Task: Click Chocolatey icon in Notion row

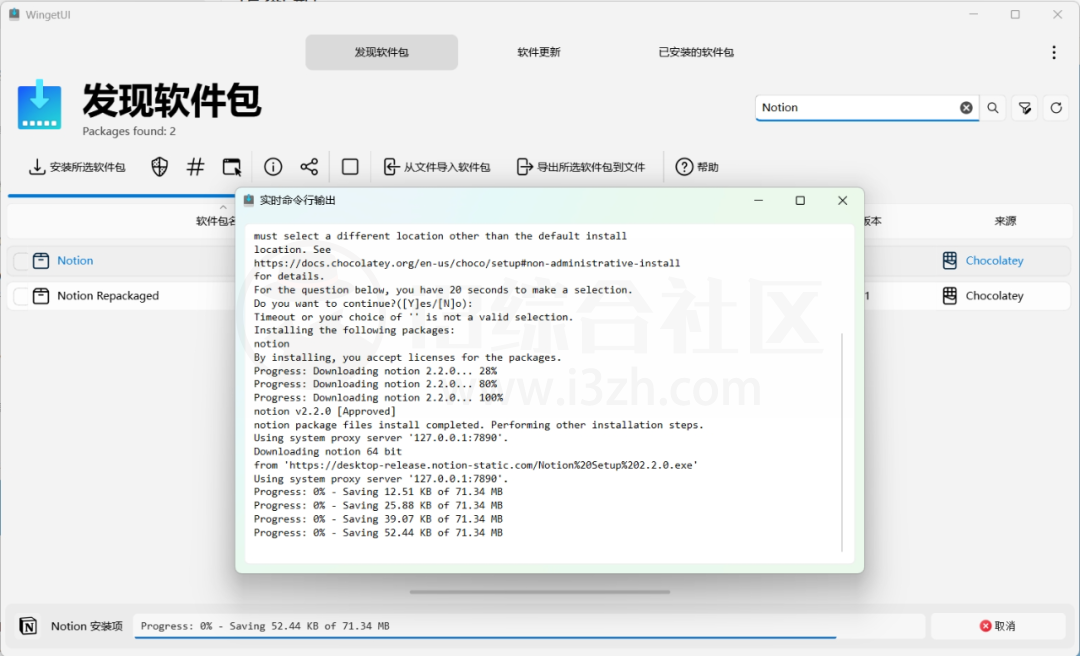Action: 949,260
